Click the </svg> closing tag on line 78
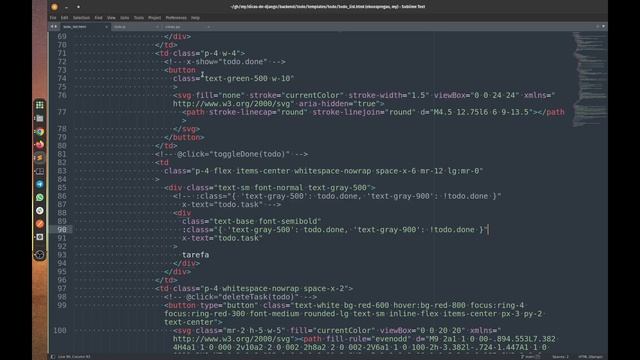The height and width of the screenshot is (360, 640). [x=187, y=129]
